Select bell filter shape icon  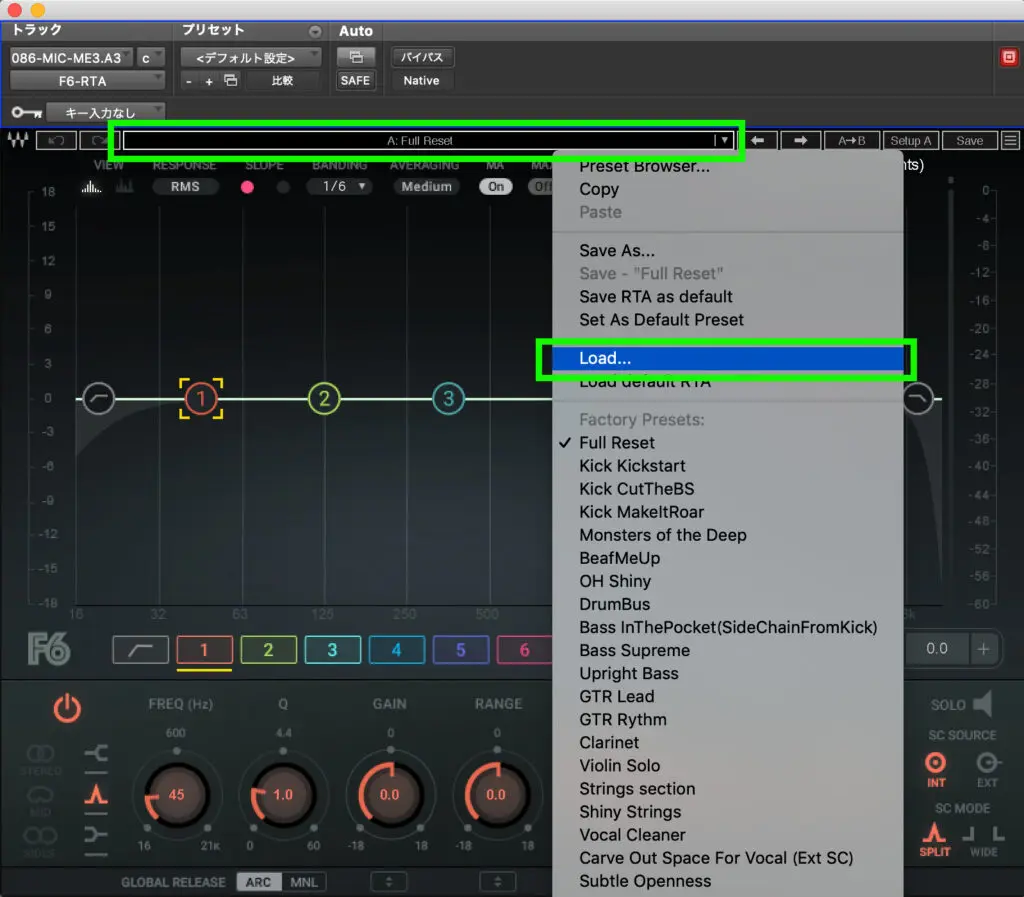click(x=96, y=795)
